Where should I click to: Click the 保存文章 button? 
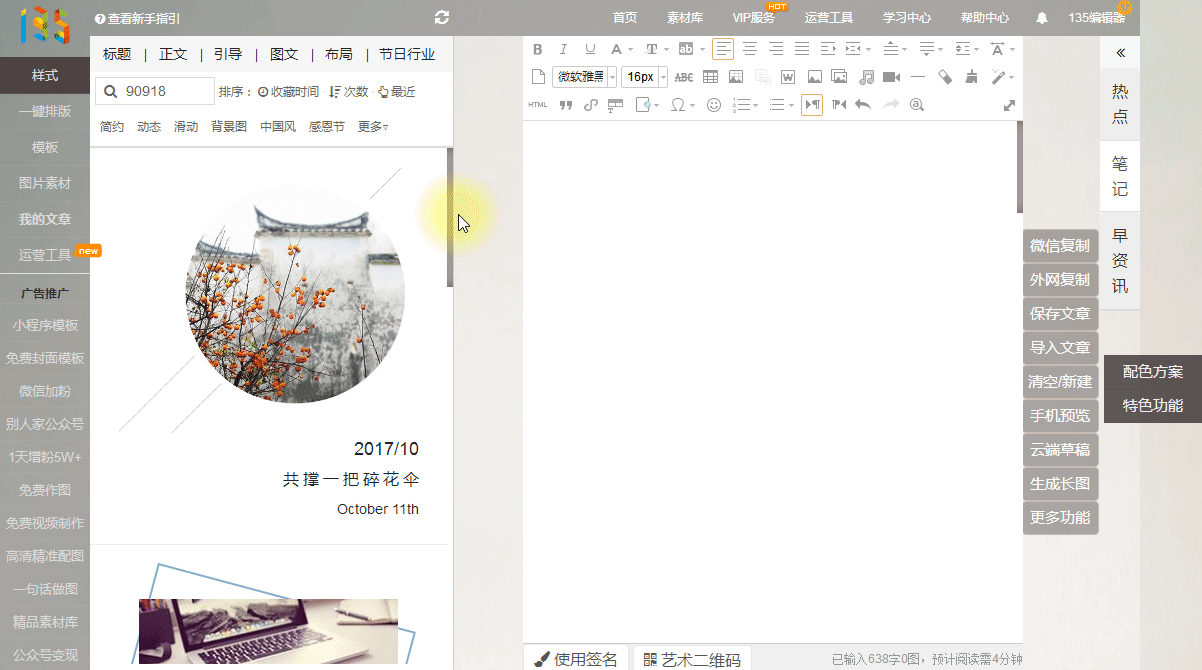[1060, 314]
